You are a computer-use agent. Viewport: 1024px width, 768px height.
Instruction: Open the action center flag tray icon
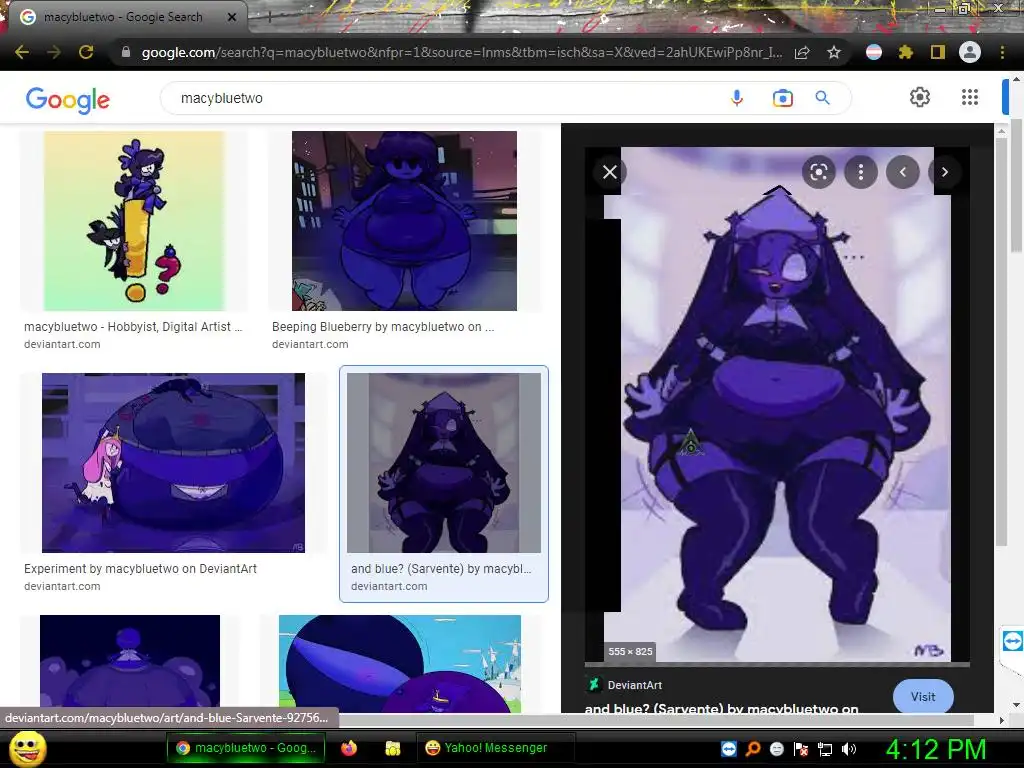801,749
